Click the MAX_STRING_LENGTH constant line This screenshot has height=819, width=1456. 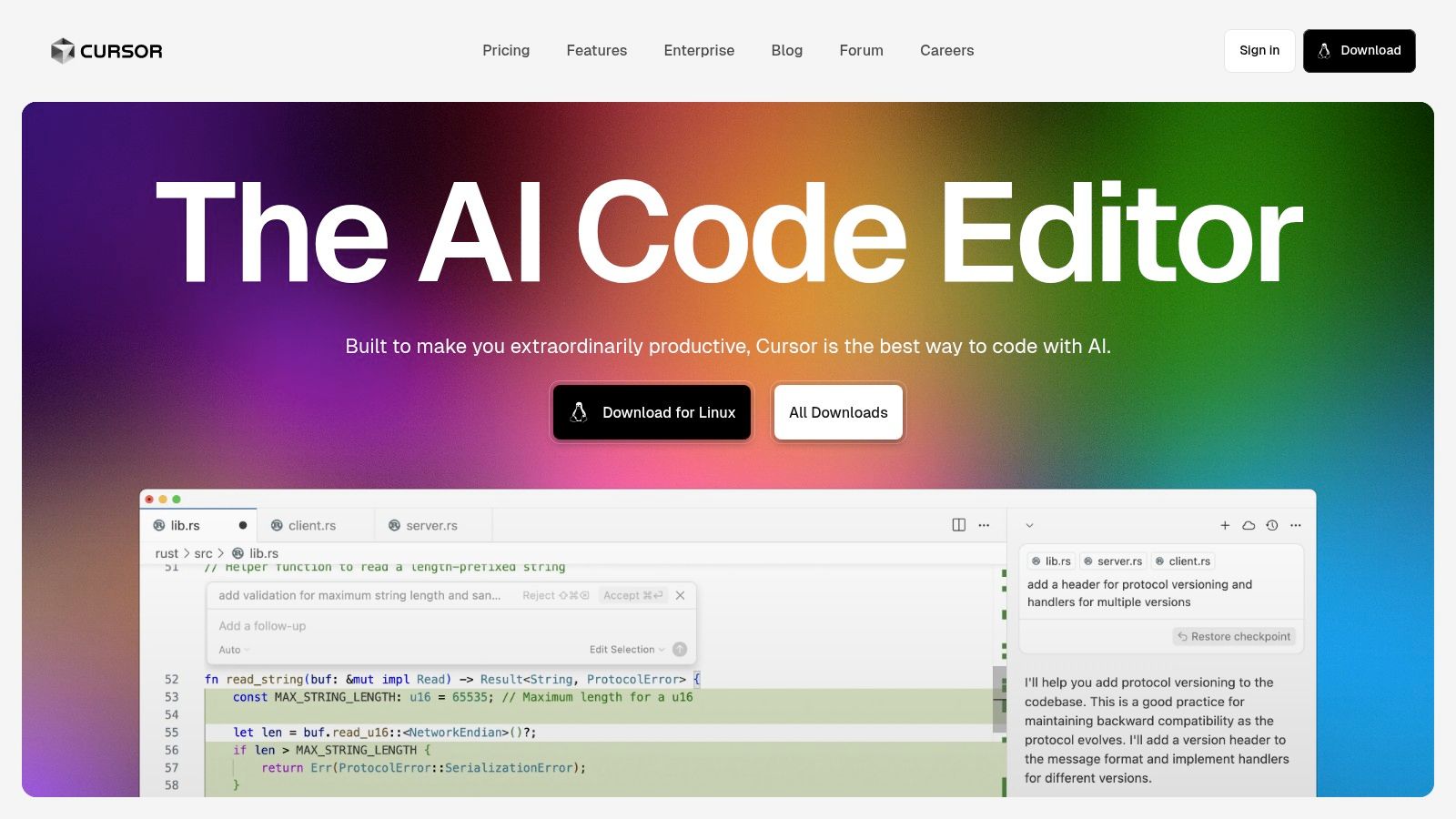tap(462, 697)
